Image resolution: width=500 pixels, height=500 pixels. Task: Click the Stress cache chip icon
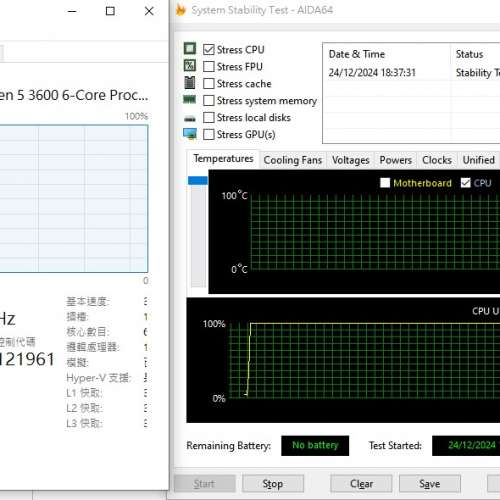(190, 82)
